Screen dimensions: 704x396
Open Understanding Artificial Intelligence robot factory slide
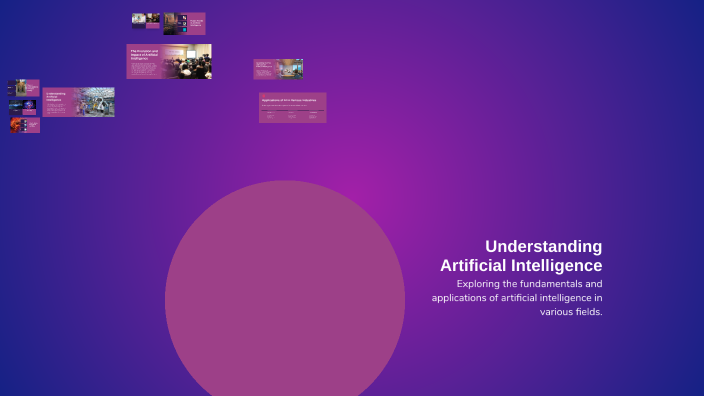[79, 102]
